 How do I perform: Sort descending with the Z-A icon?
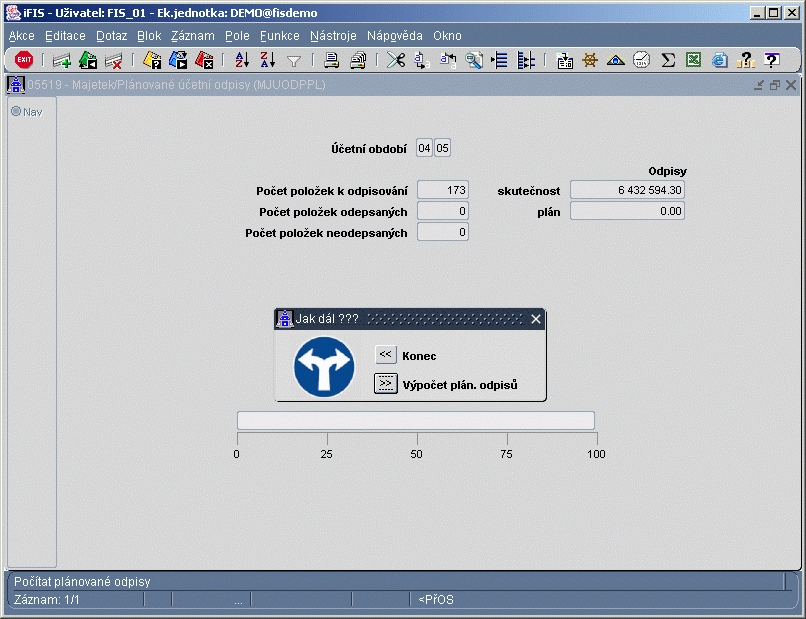[268, 61]
